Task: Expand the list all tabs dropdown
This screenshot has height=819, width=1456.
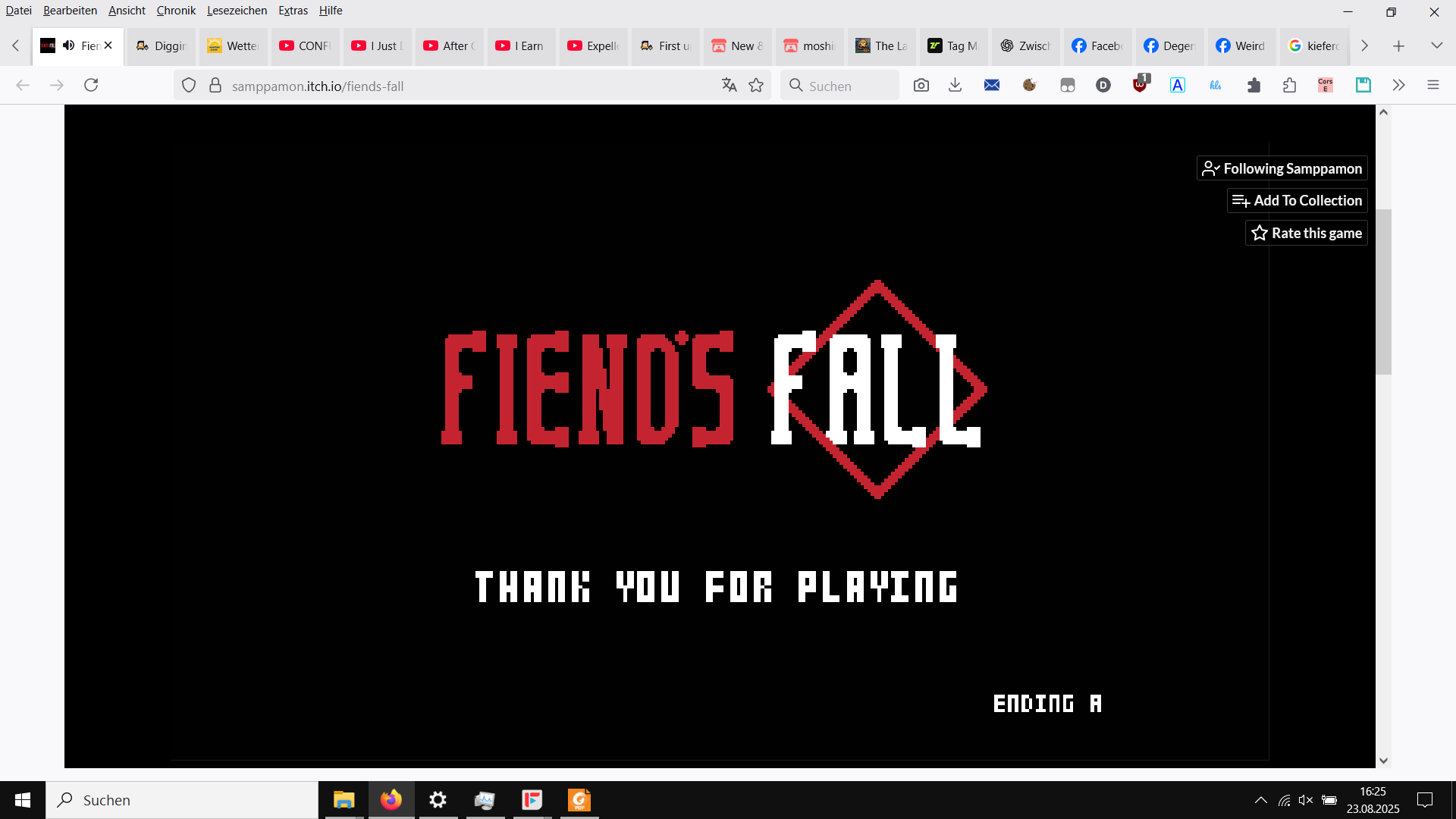Action: (x=1436, y=45)
